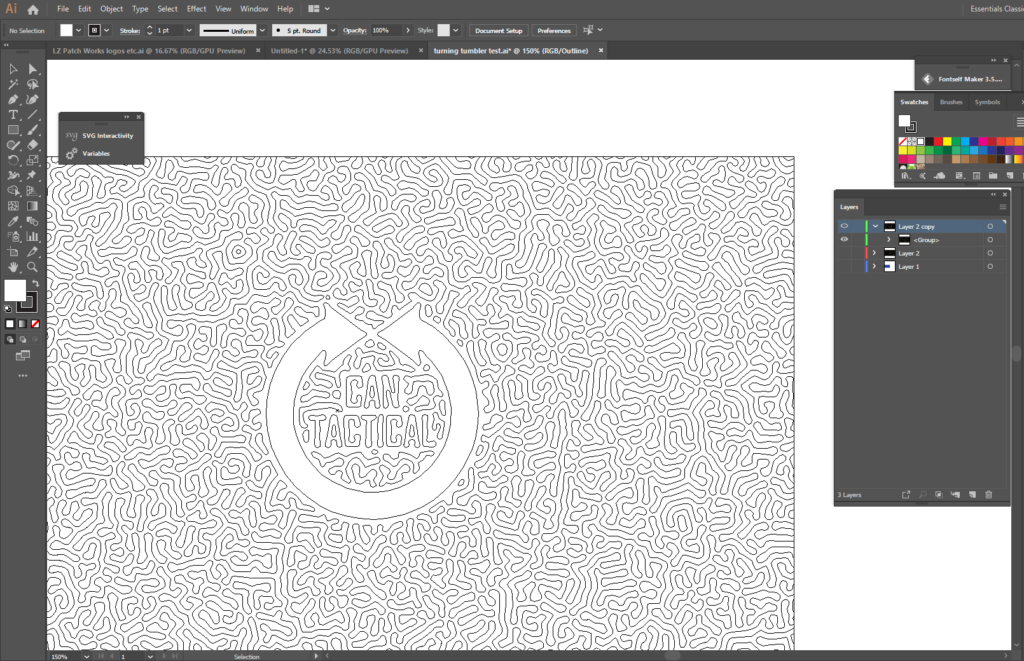Switch to the Brushes panel tab
Viewport: 1024px width, 661px height.
951,102
